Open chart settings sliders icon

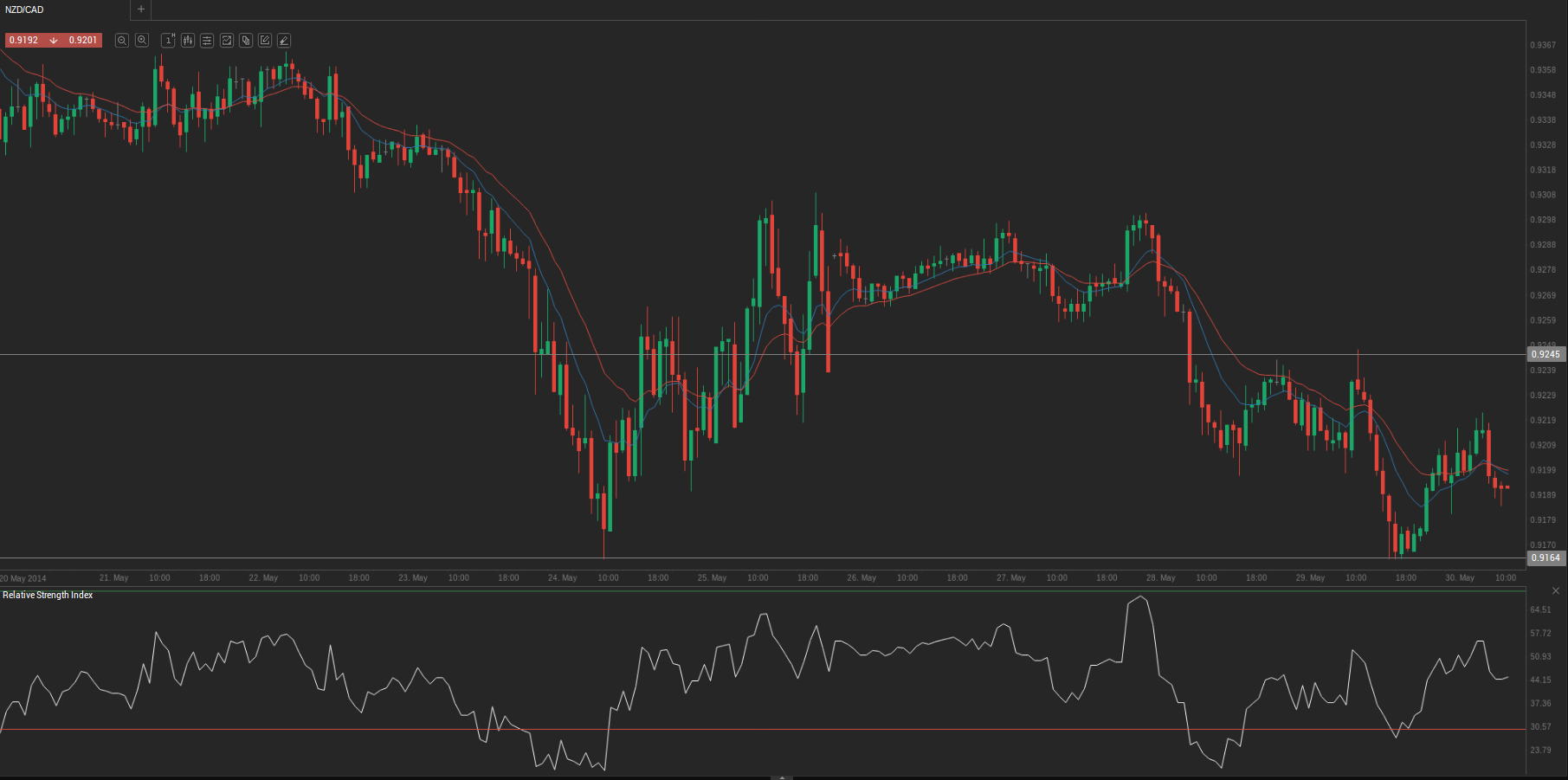[207, 41]
